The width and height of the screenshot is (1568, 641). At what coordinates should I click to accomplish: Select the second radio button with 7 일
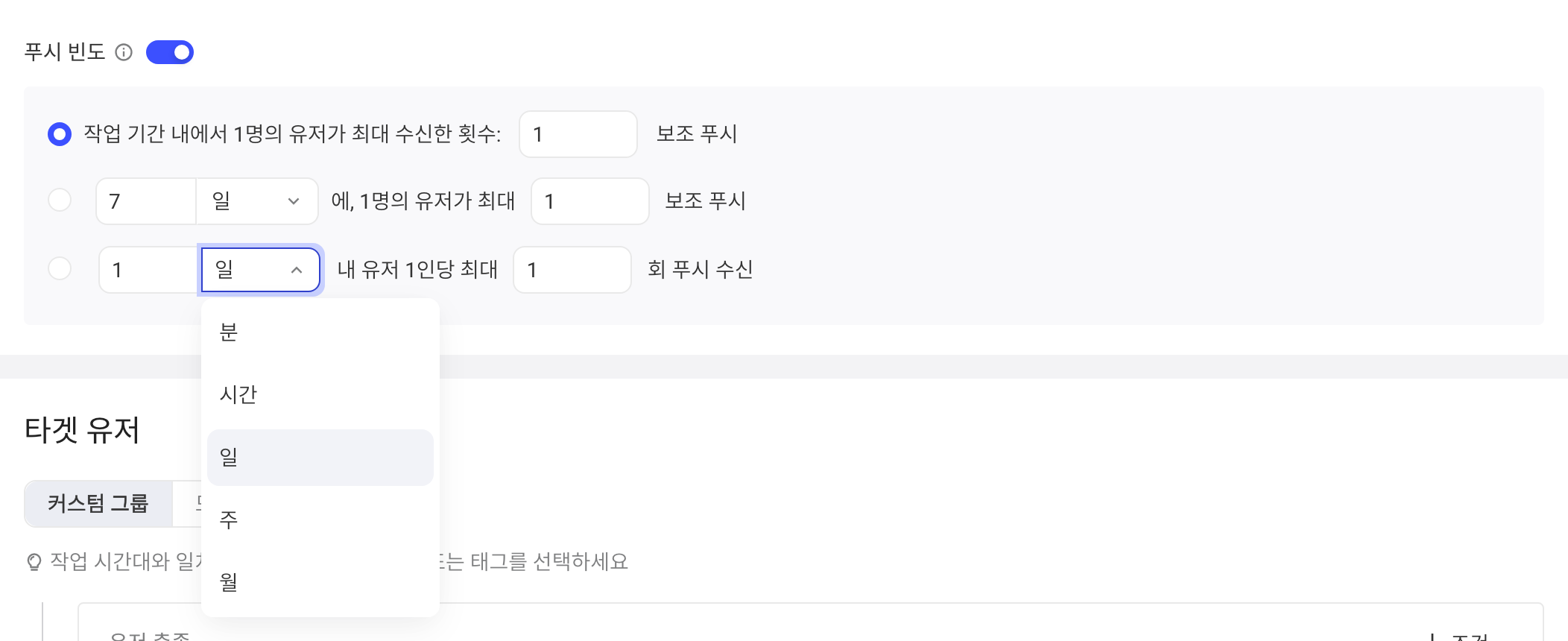coord(60,200)
